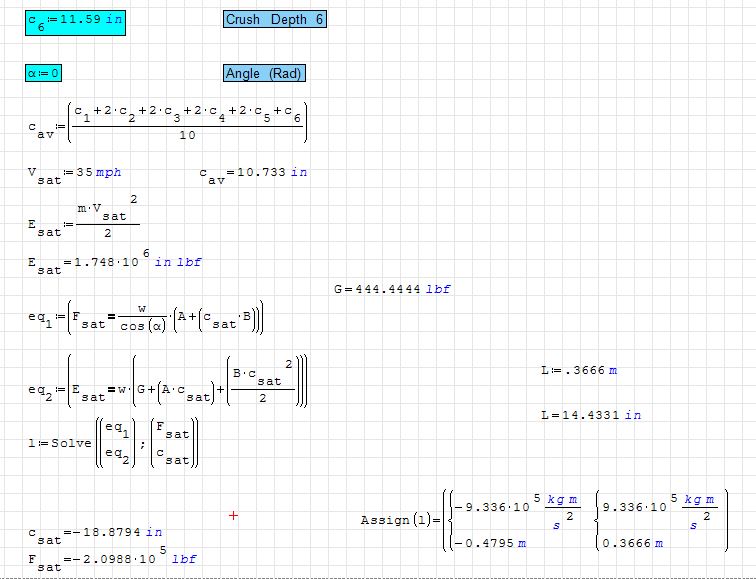Select the F_sat = -2.0988·10^5 lbf result
756x579 pixels.
pos(112,559)
